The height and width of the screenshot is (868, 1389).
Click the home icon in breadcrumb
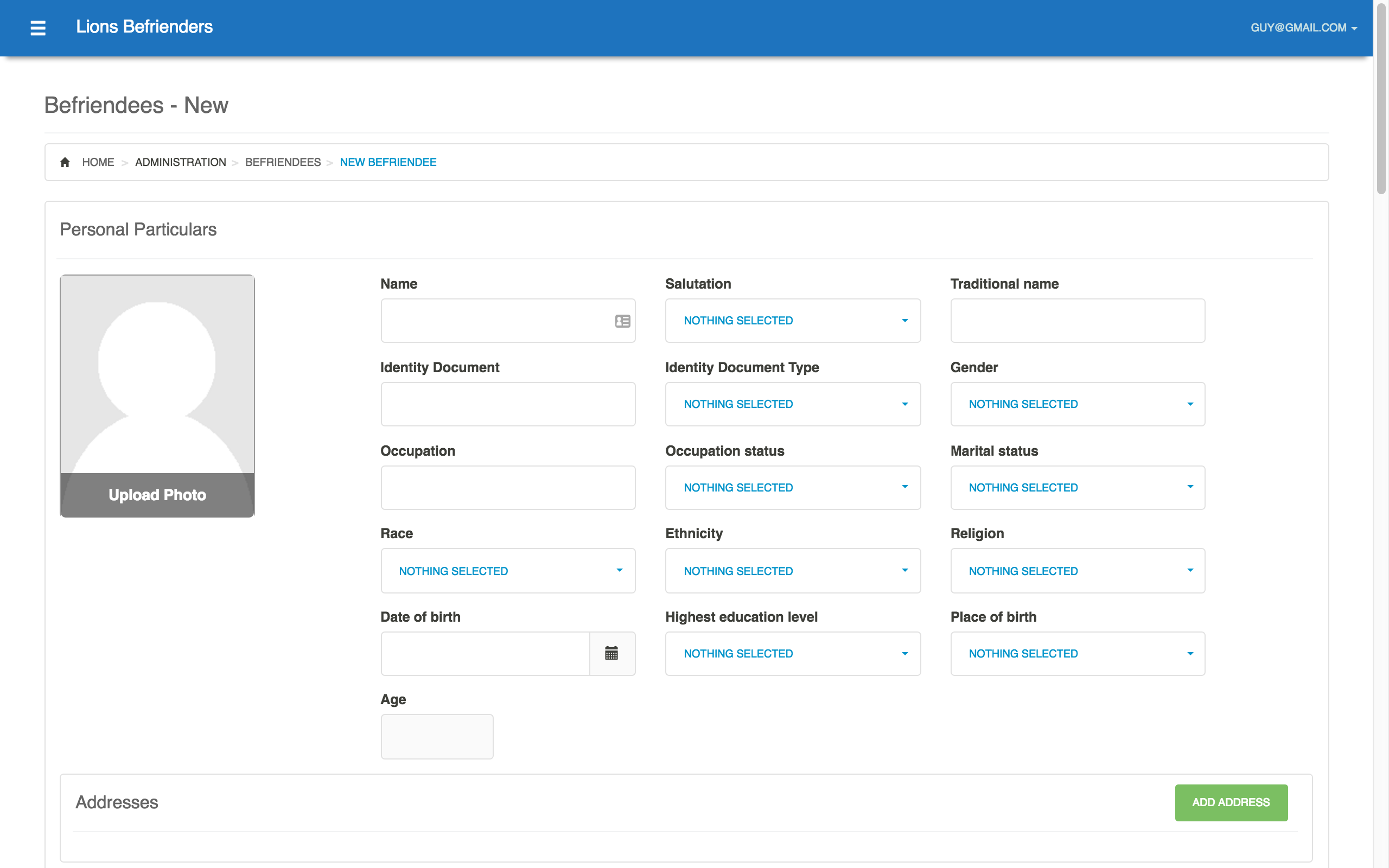tap(65, 162)
